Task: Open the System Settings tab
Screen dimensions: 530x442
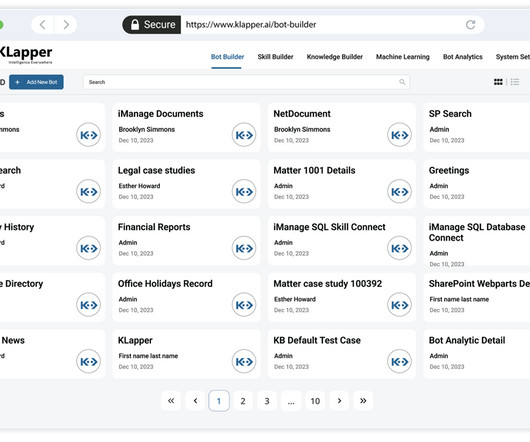Action: (513, 57)
